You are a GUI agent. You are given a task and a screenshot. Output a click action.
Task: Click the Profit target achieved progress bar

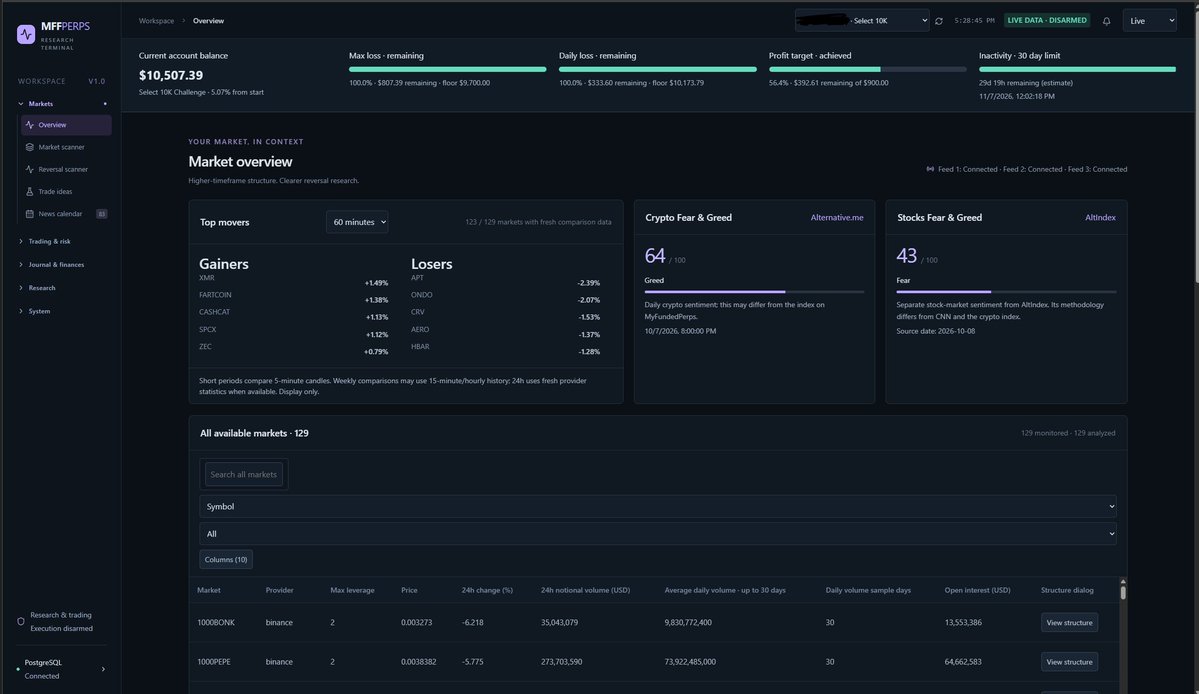coord(867,70)
